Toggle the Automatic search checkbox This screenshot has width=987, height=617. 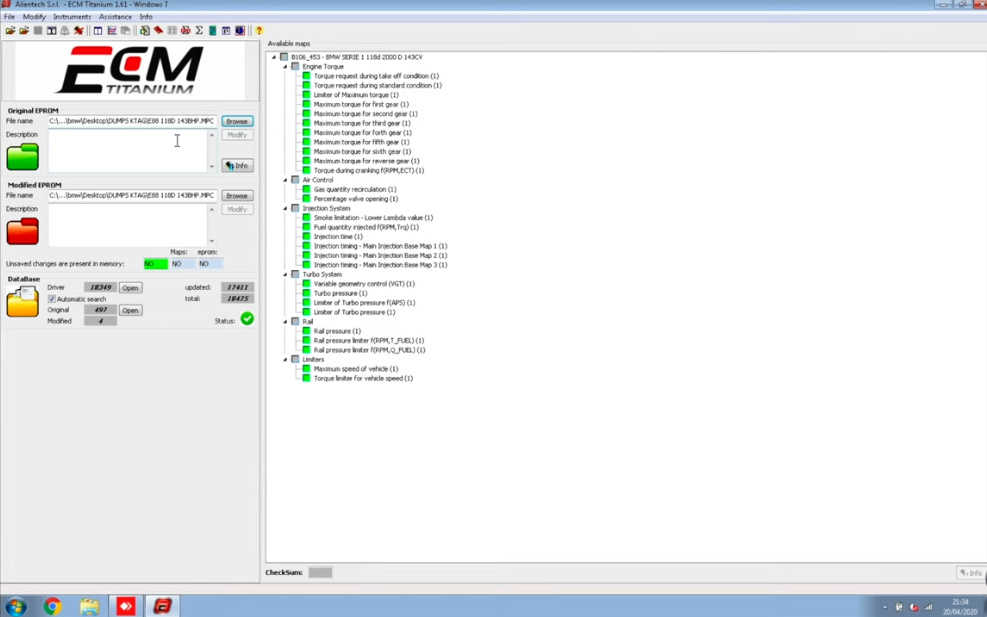coord(52,299)
